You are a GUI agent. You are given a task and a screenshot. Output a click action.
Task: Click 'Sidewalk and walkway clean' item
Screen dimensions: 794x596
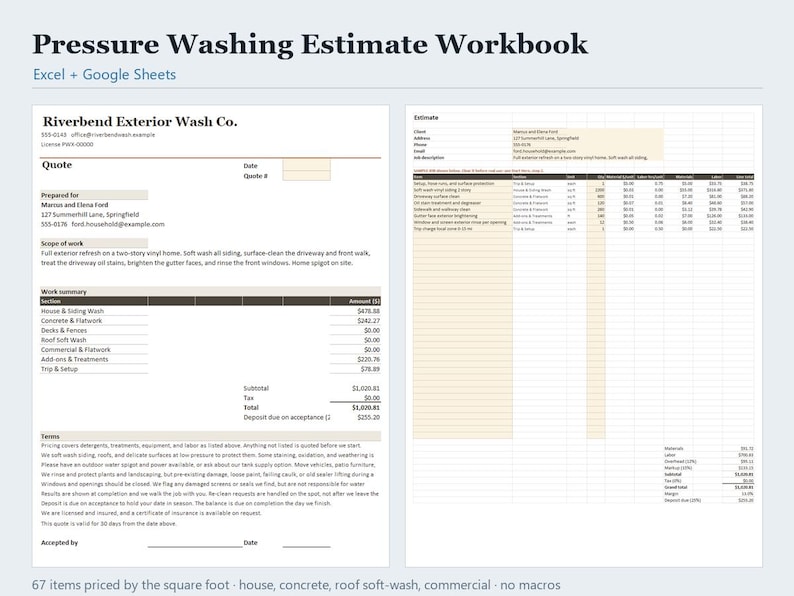[x=442, y=209]
